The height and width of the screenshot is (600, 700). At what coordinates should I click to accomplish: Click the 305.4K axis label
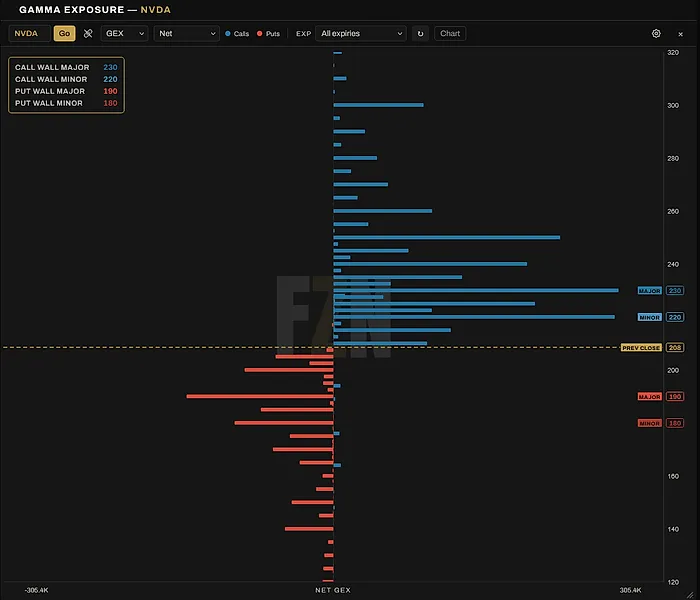click(x=630, y=590)
